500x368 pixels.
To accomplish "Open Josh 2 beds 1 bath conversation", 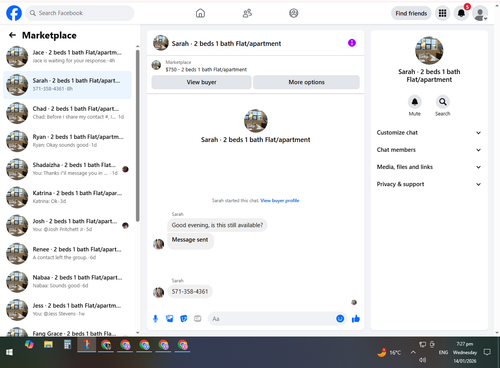I will click(67, 225).
